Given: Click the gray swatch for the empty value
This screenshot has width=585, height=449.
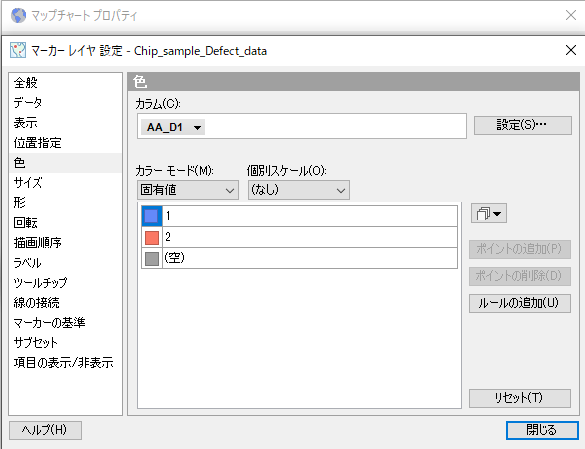Looking at the screenshot, I should click(151, 258).
